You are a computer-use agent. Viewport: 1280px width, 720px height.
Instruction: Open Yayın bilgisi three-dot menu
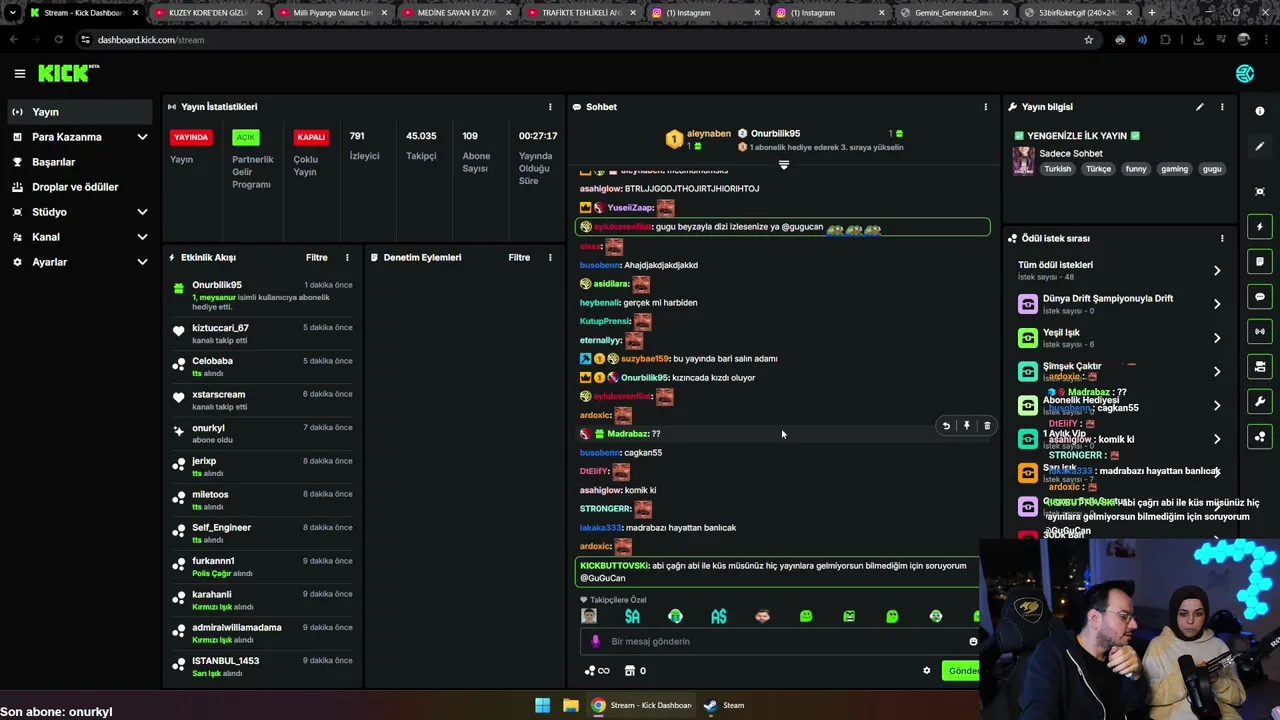(x=1222, y=107)
